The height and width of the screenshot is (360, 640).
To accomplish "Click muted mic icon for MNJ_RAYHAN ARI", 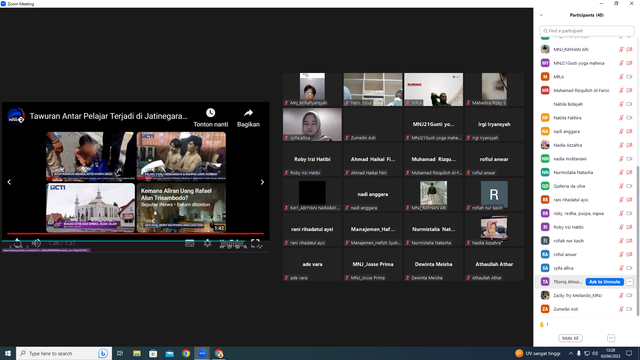I will coord(621,49).
